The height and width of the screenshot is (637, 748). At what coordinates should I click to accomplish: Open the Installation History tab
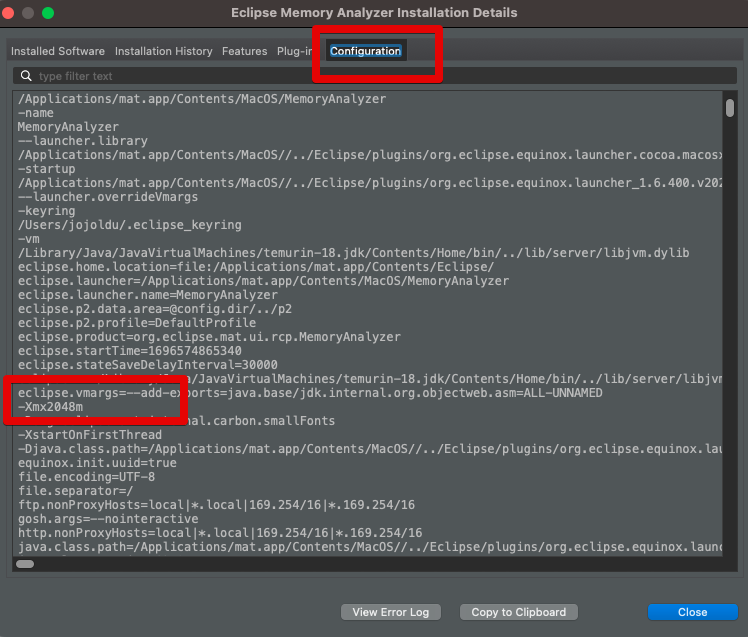pos(164,51)
